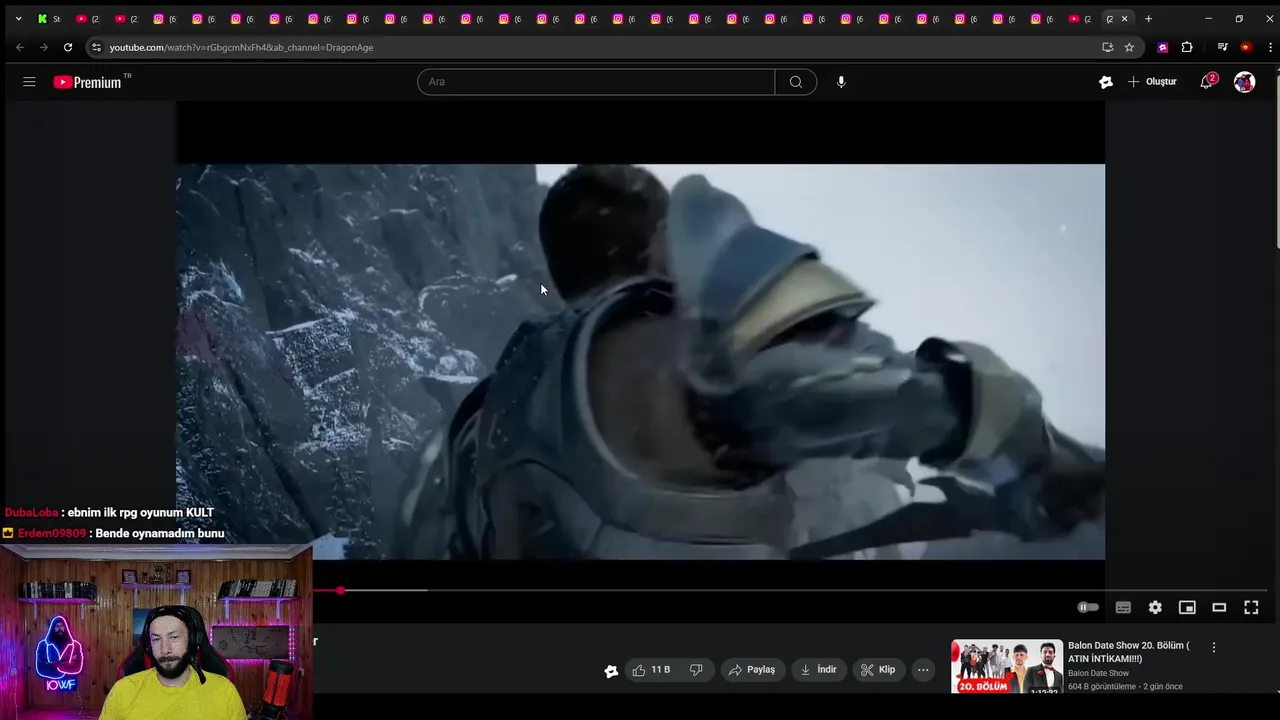The width and height of the screenshot is (1280, 720).
Task: Click the neon avatar logo in the webcam overlay
Action: pos(59,654)
